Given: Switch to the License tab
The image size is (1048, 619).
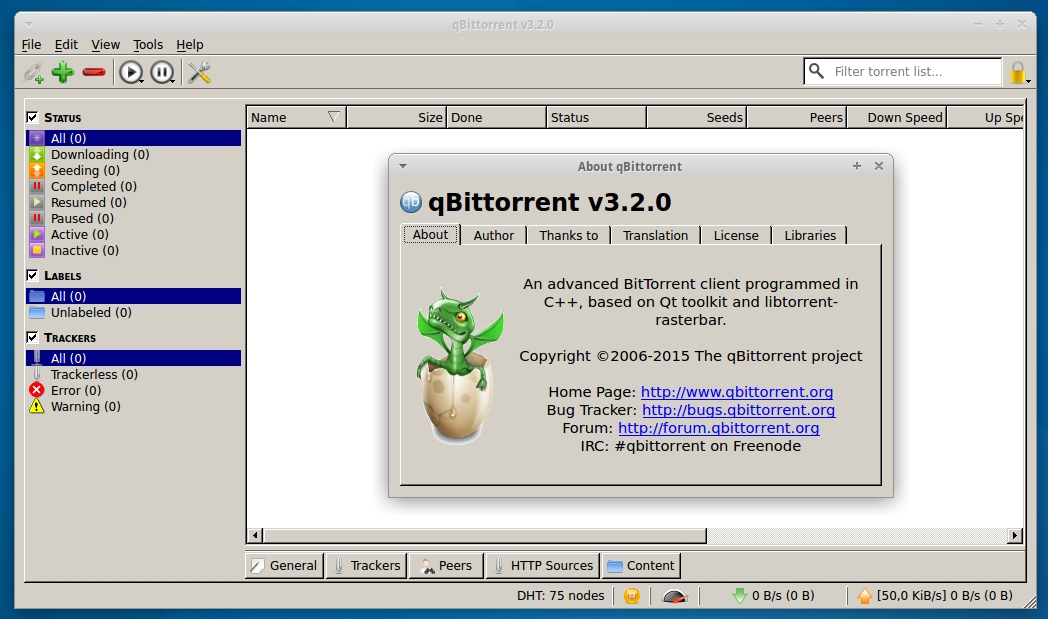Looking at the screenshot, I should 736,235.
